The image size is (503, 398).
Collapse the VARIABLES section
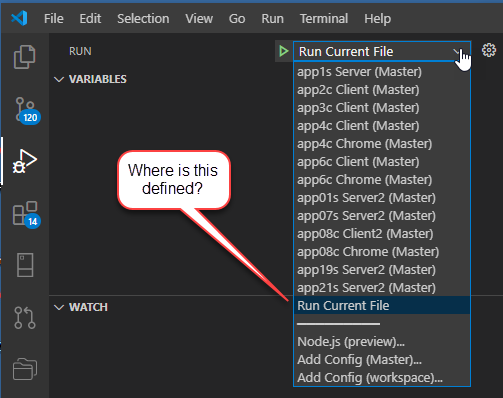pos(59,79)
